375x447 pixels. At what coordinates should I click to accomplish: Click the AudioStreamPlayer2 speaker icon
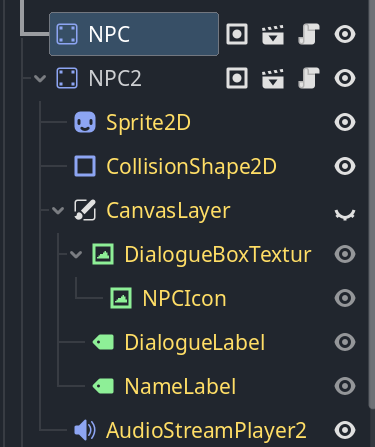pos(85,430)
